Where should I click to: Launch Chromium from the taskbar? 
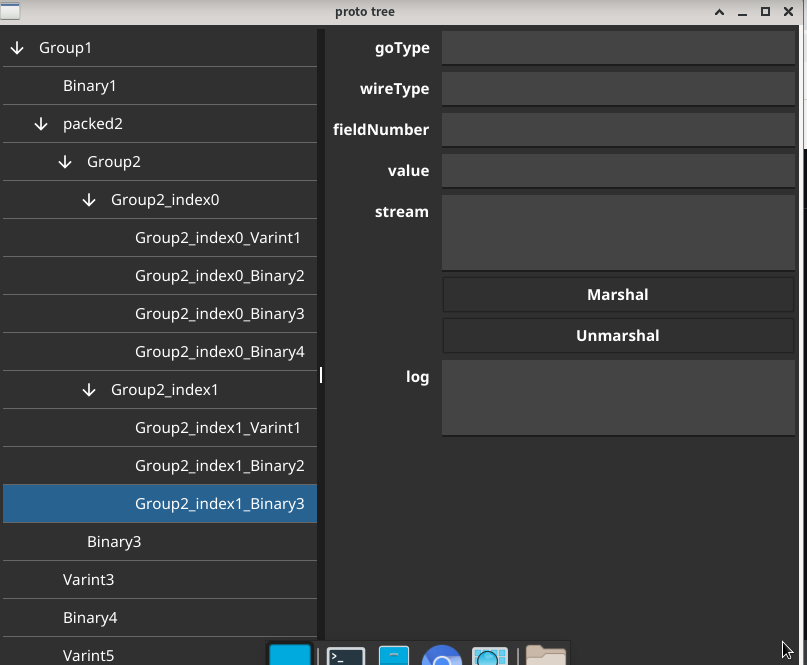point(441,655)
